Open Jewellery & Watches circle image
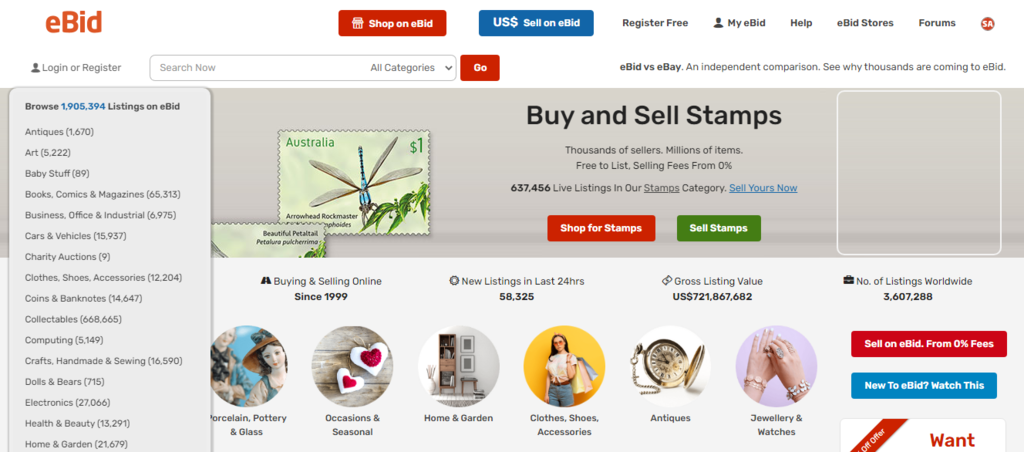Screen dimensions: 1024x452 click(776, 365)
